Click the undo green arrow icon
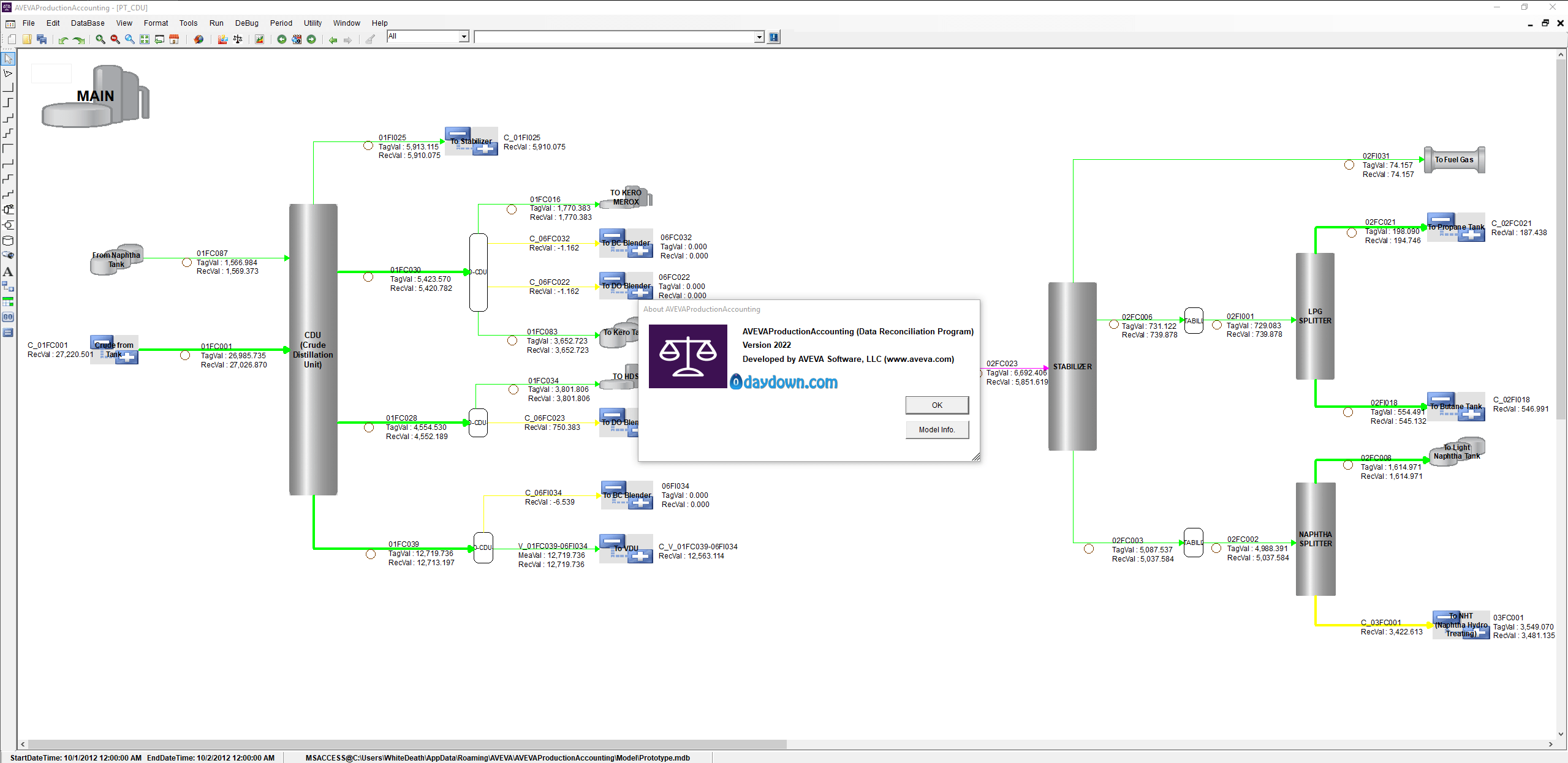The image size is (1568, 763). [63, 39]
